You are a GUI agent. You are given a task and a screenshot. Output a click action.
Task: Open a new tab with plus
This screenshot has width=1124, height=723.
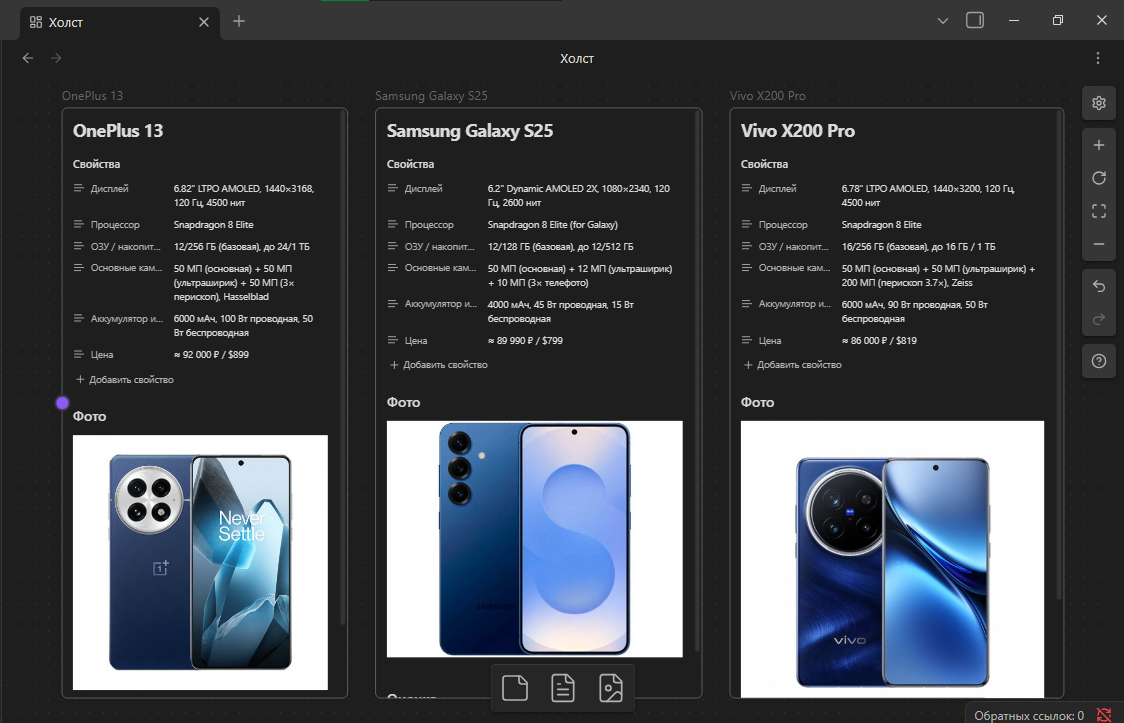[239, 21]
